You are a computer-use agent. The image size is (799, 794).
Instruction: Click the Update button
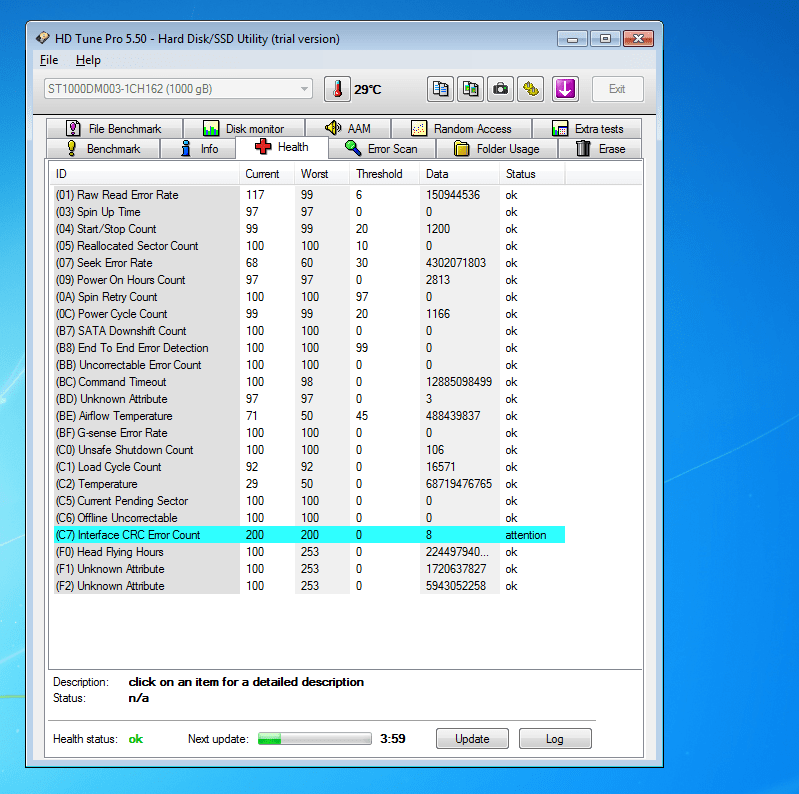tap(472, 738)
